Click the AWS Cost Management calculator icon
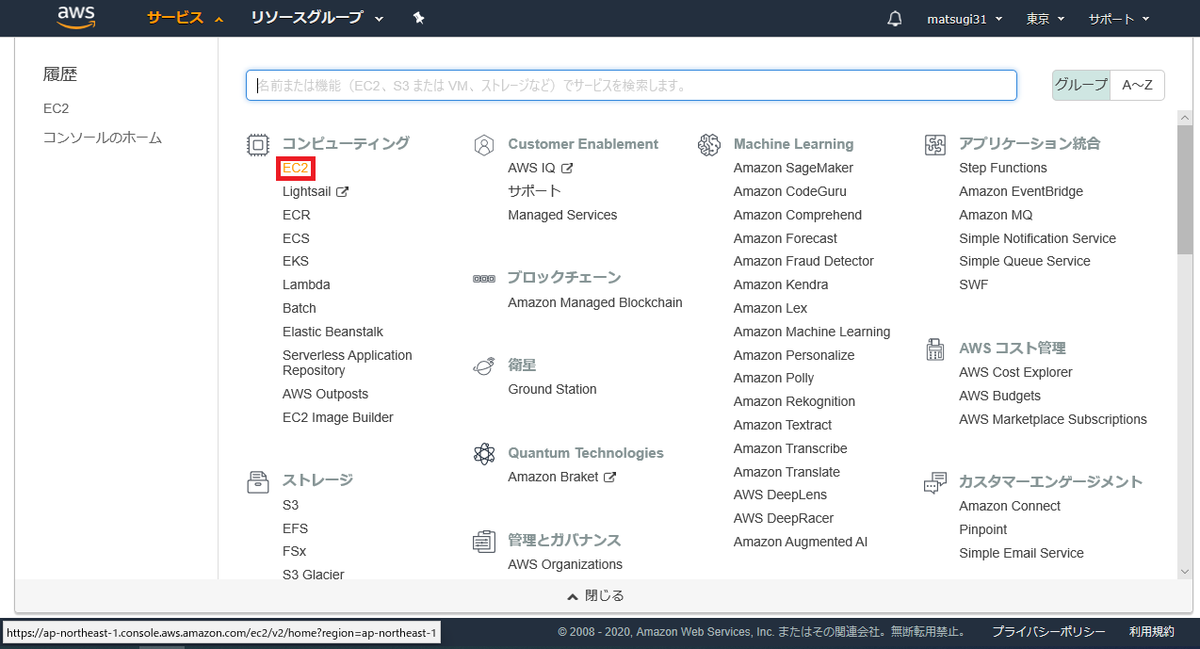 pyautogui.click(x=935, y=349)
